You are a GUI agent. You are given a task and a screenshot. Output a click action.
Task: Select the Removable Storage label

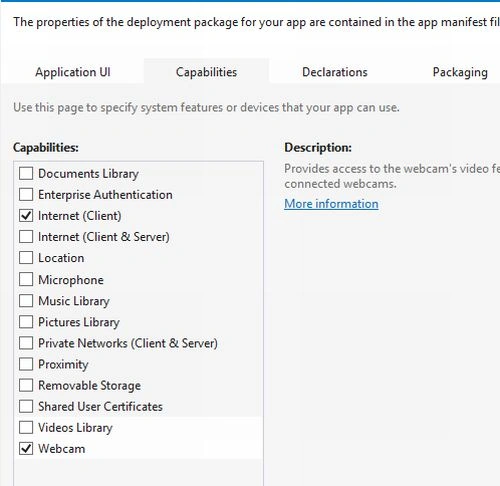point(89,386)
